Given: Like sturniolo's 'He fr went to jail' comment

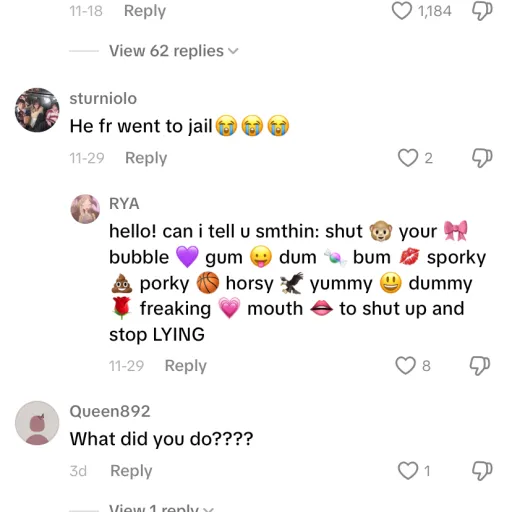Looking at the screenshot, I should coord(408,158).
